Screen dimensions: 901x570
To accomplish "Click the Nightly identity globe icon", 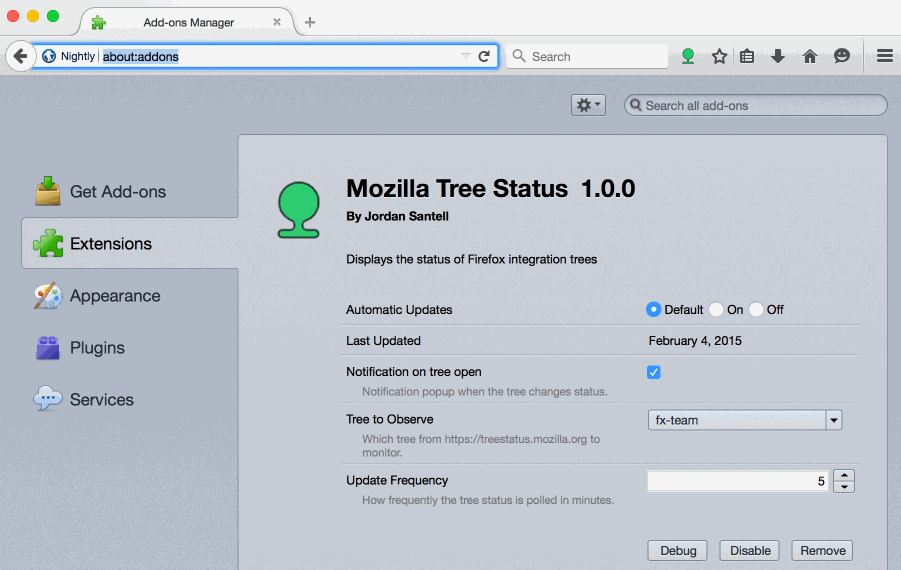I will click(x=49, y=56).
